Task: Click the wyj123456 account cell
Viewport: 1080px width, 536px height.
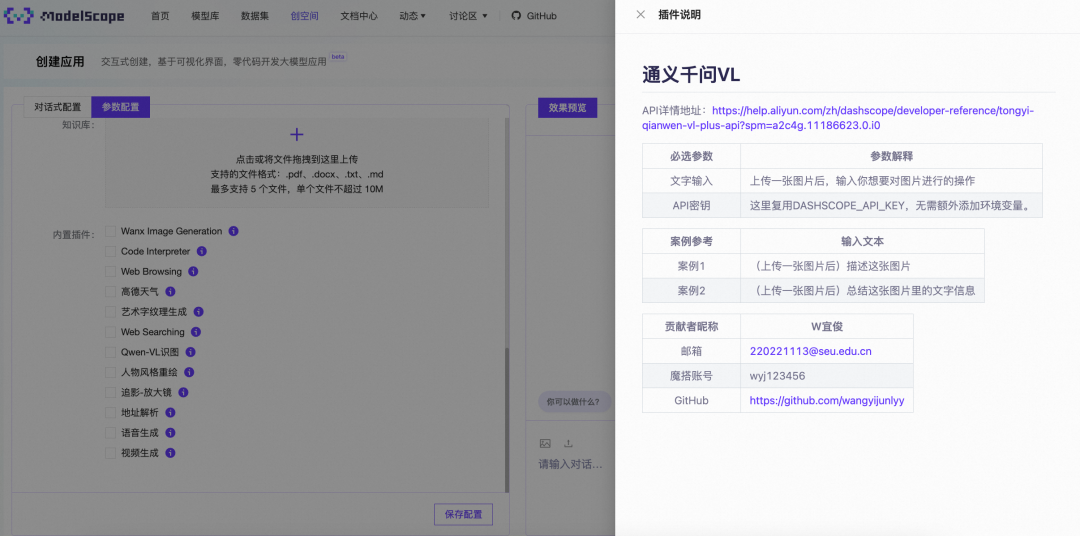Action: pos(827,375)
